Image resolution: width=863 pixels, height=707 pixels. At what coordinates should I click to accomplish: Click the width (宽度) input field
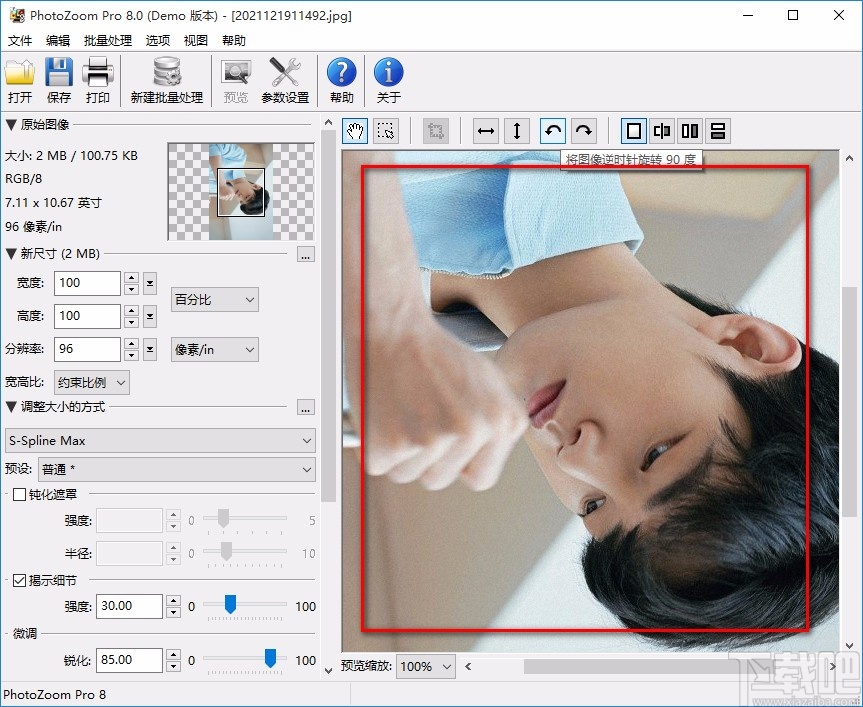point(86,283)
